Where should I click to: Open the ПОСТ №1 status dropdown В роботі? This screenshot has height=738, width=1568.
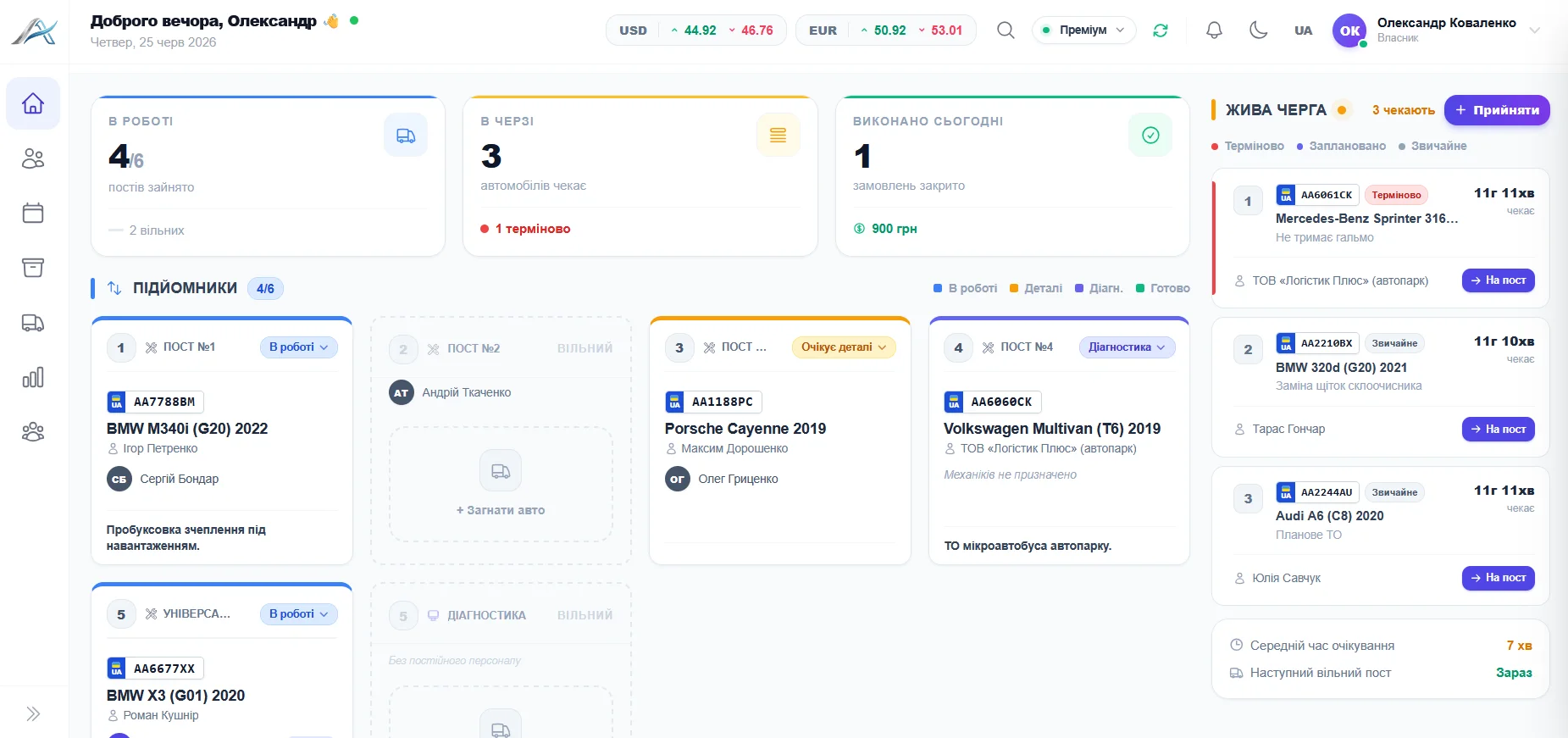tap(298, 347)
